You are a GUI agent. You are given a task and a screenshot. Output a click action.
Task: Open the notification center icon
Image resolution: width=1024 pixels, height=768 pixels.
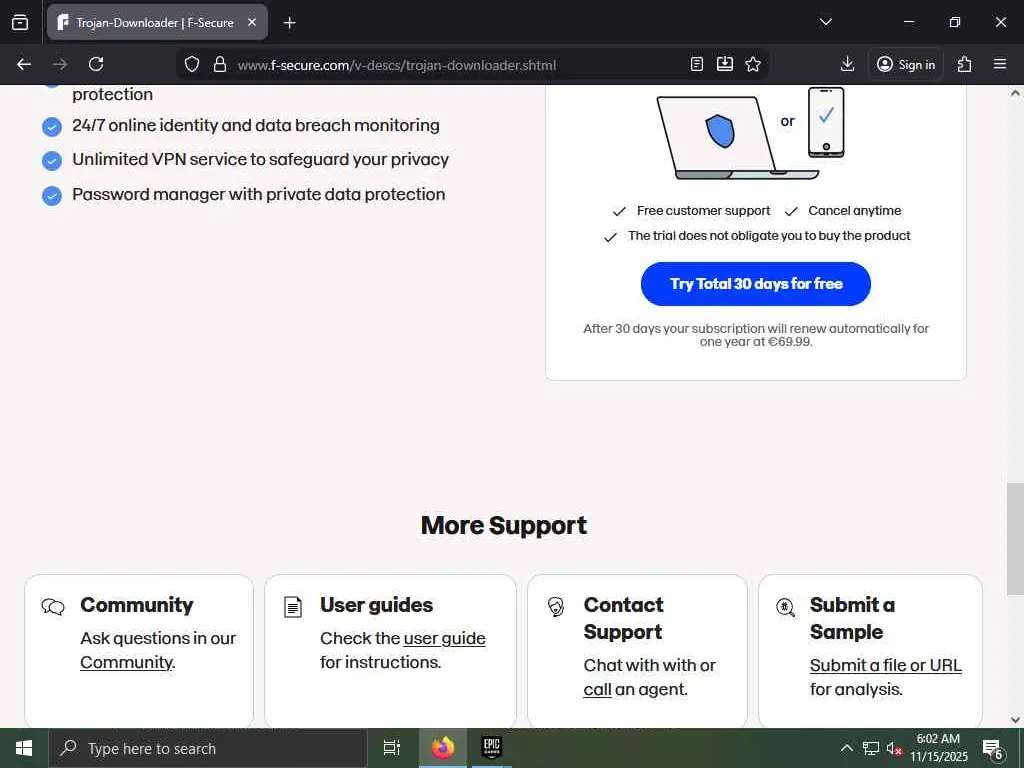pyautogui.click(x=993, y=748)
